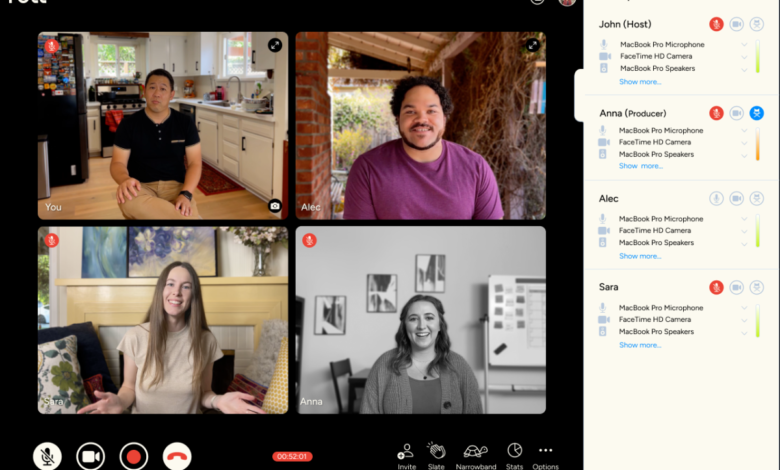Open Anna's MacBook Pro Microphone dropdown

click(x=744, y=130)
